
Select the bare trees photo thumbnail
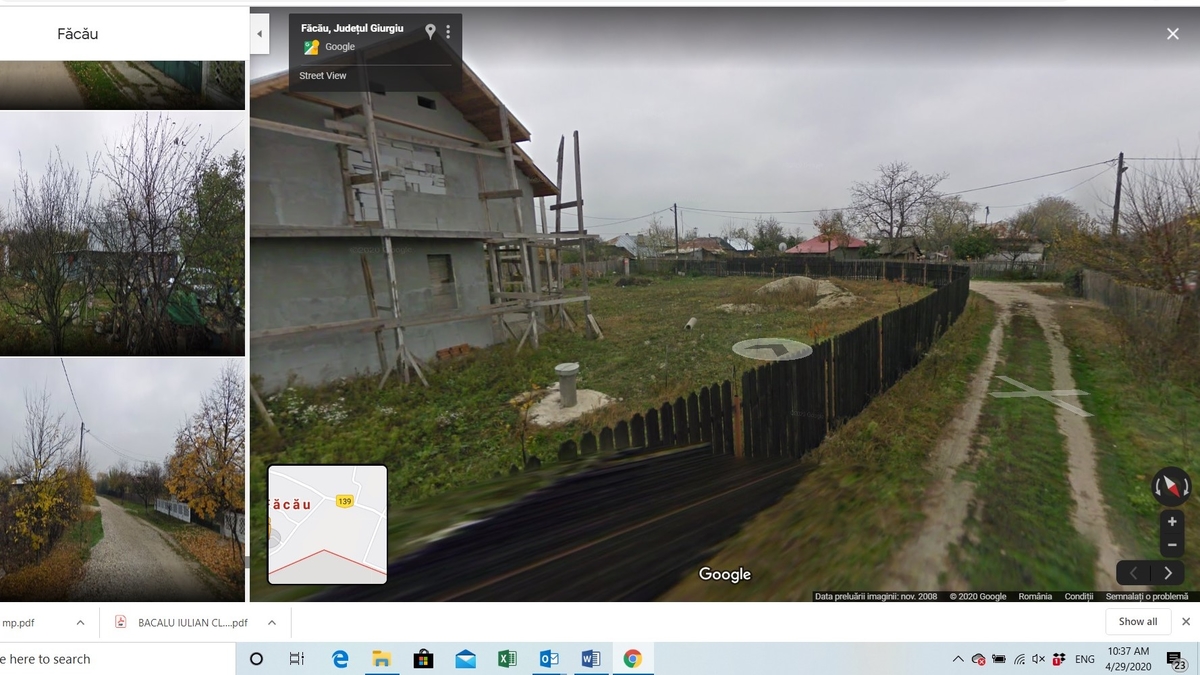click(122, 233)
